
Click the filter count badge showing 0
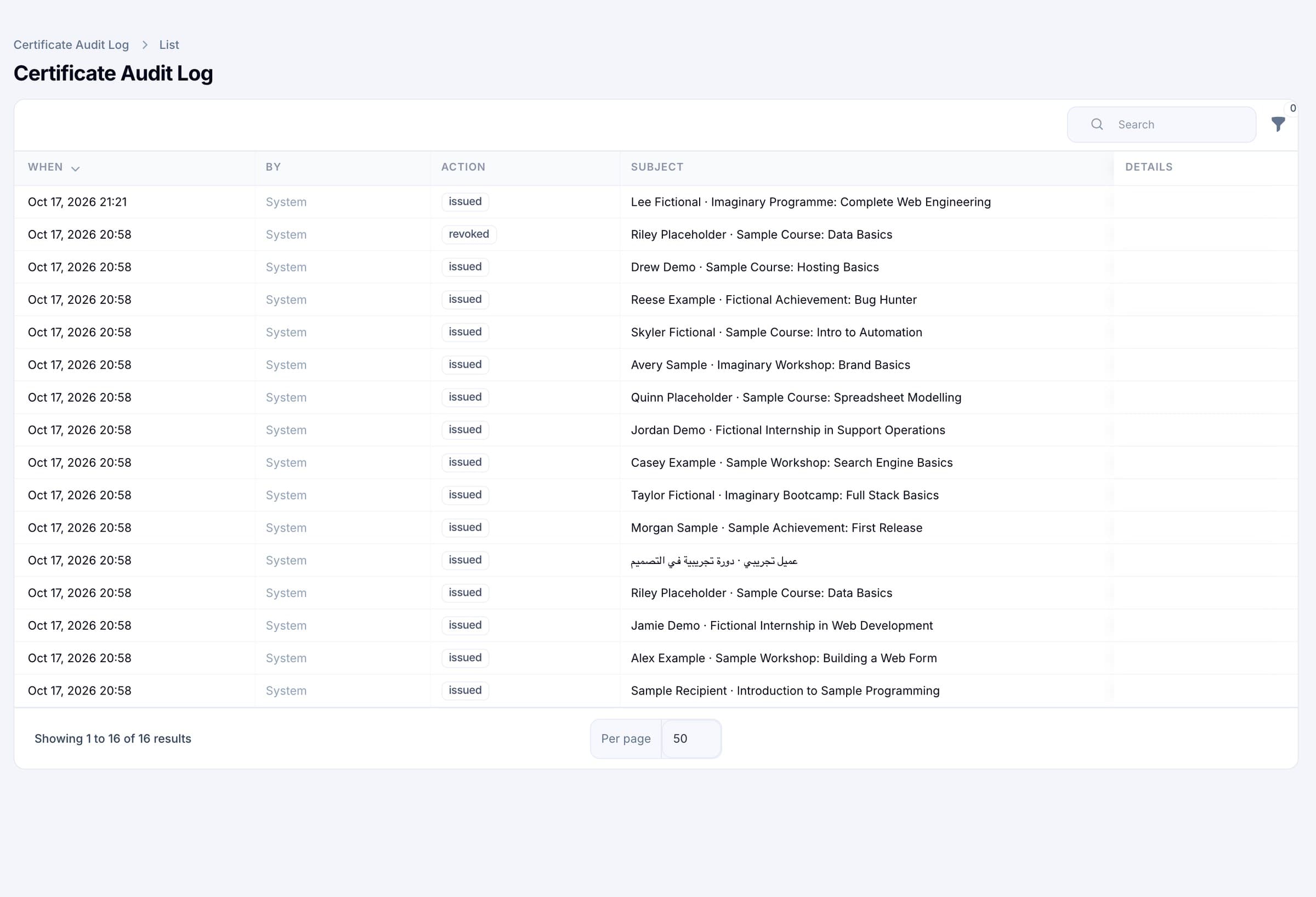[1292, 108]
